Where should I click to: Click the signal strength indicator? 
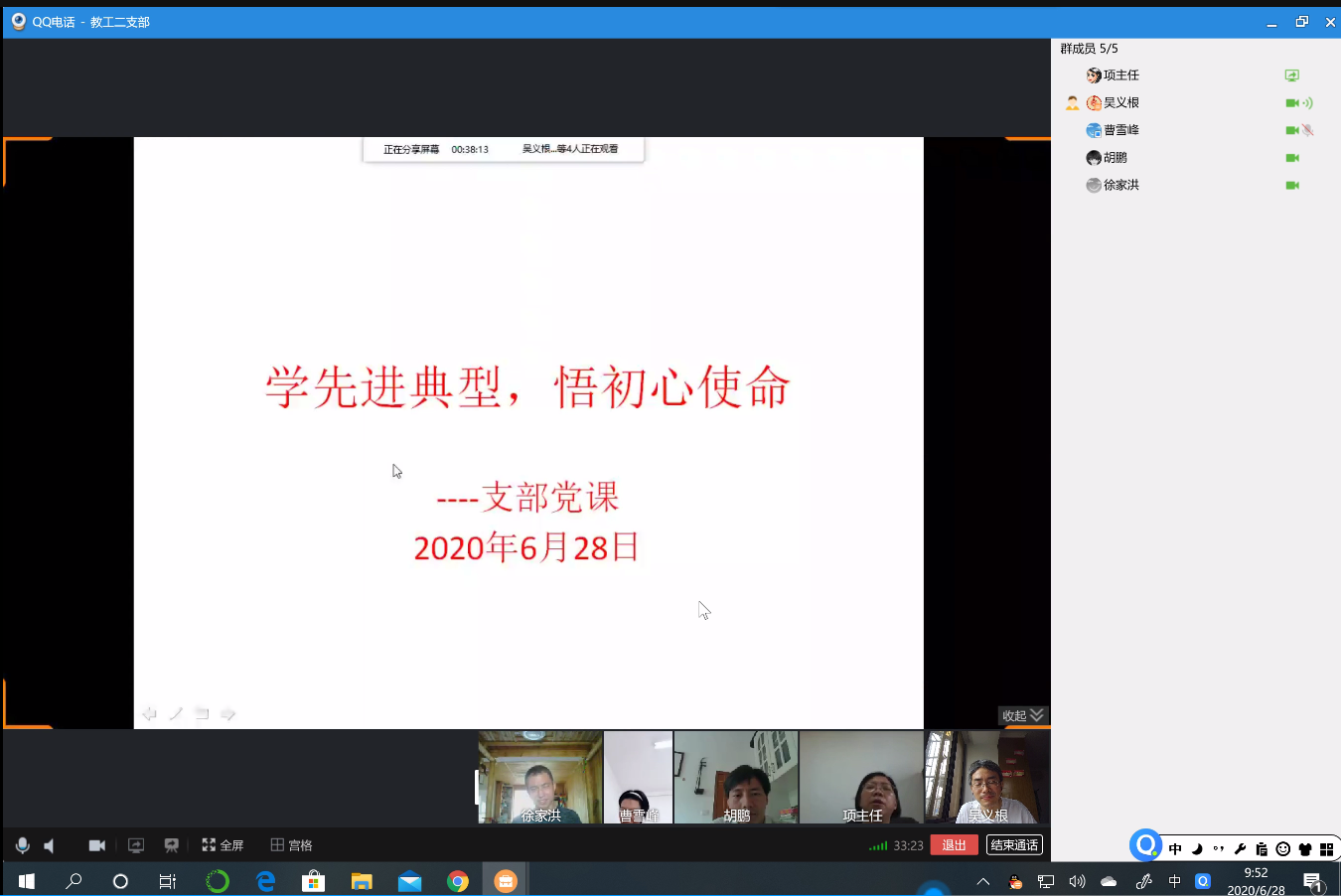[x=878, y=846]
